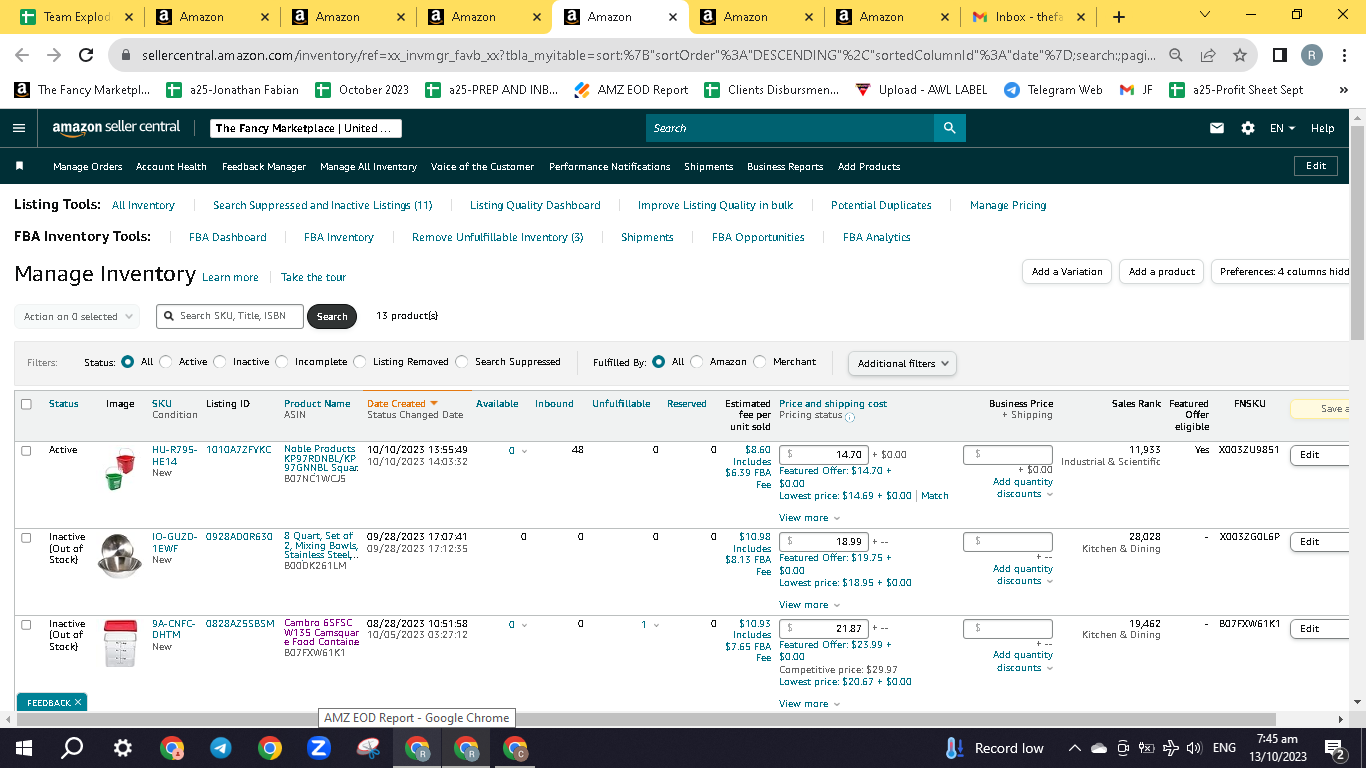Go back with the browser back arrow
Image resolution: width=1366 pixels, height=768 pixels.
pyautogui.click(x=22, y=56)
